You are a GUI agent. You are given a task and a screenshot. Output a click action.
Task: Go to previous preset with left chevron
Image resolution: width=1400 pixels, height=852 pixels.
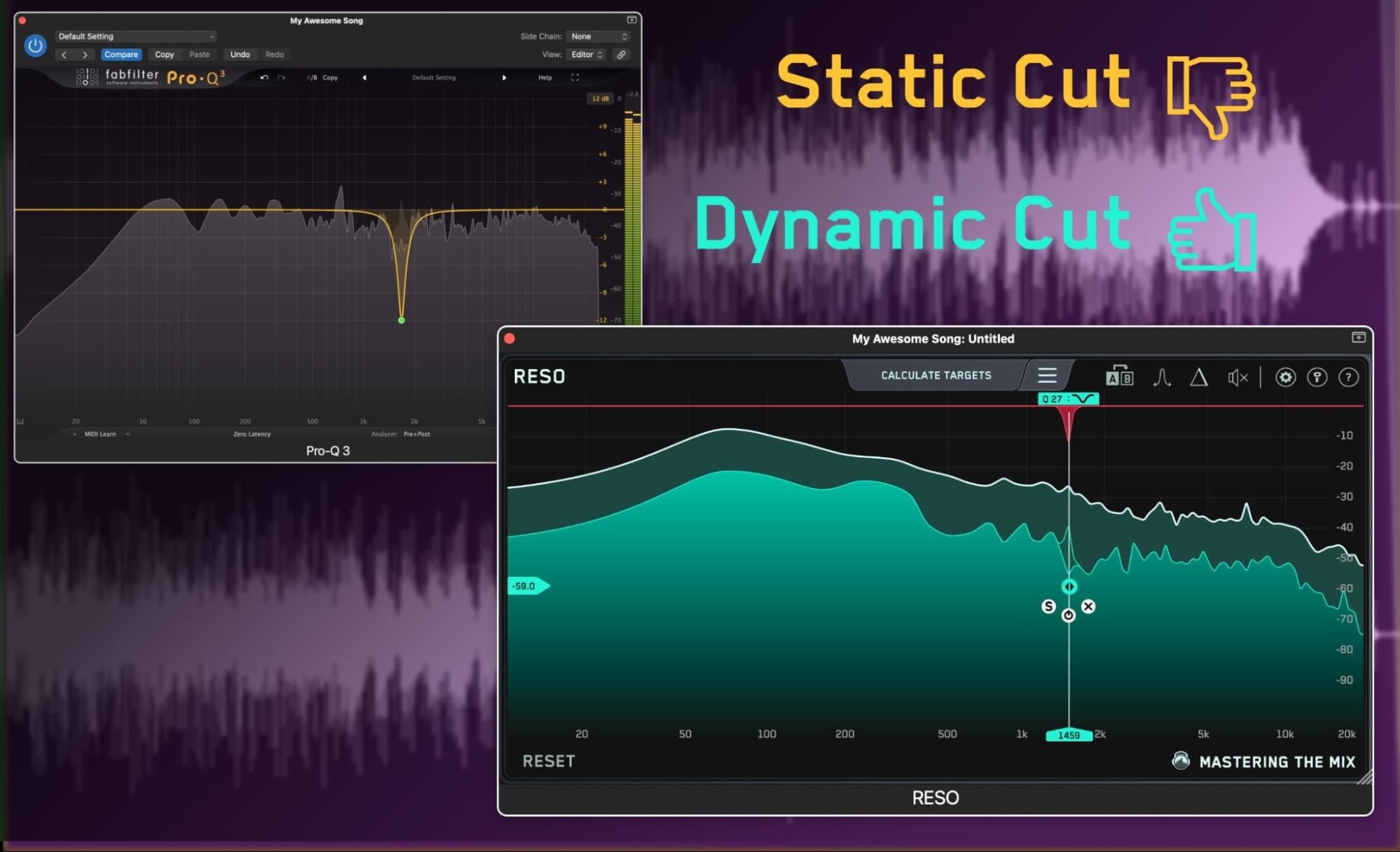coord(64,55)
